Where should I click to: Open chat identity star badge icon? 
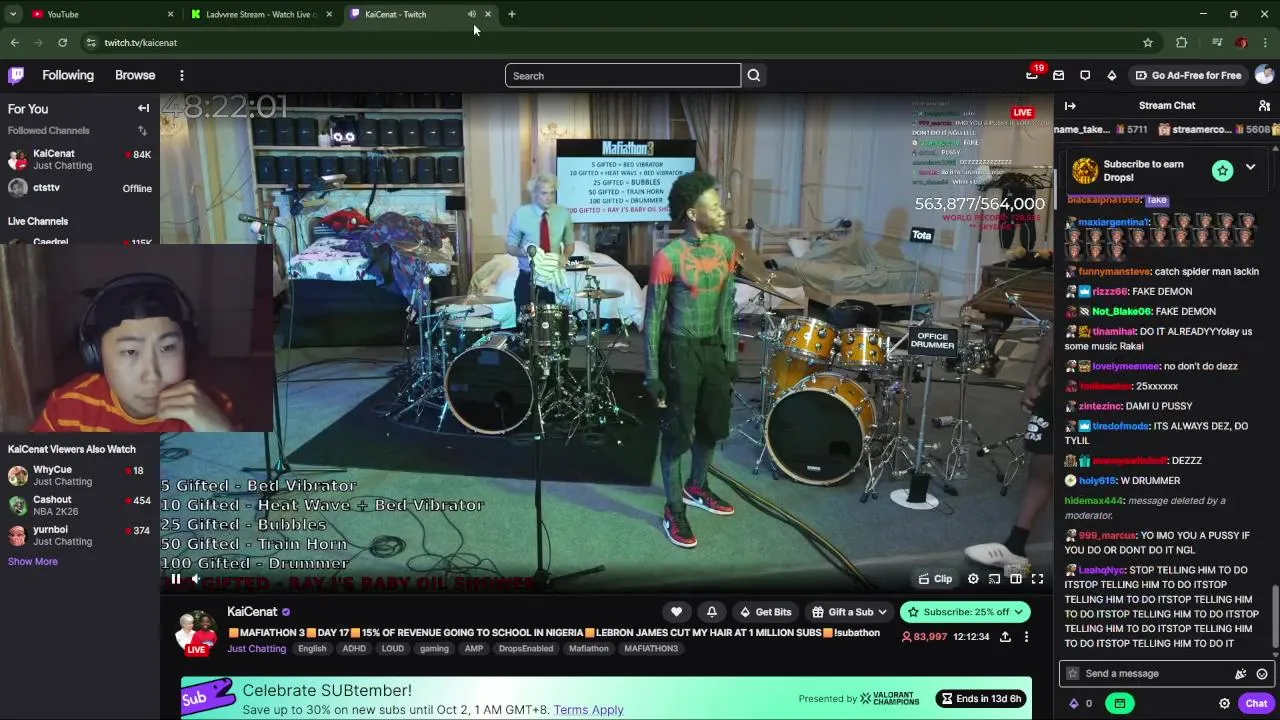1073,673
